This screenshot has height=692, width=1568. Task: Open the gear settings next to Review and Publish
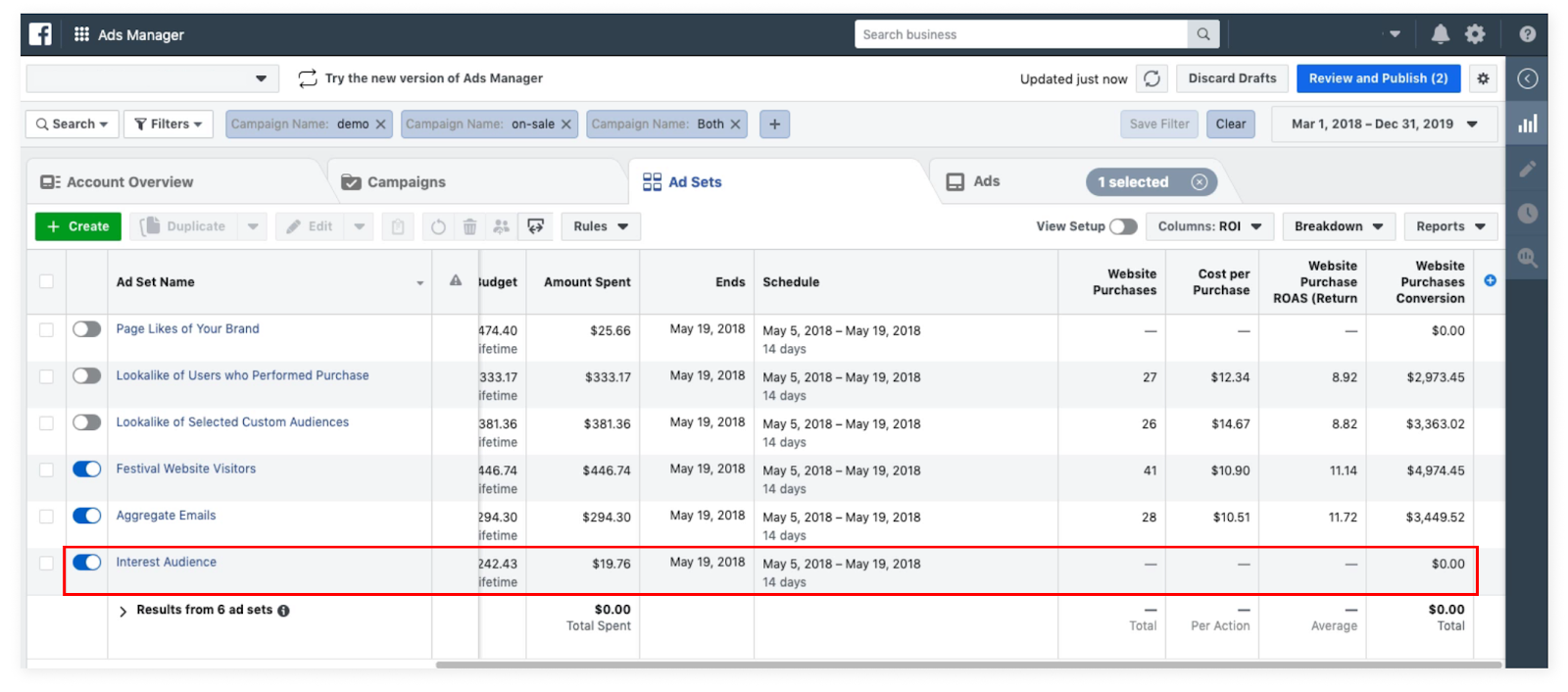tap(1483, 78)
